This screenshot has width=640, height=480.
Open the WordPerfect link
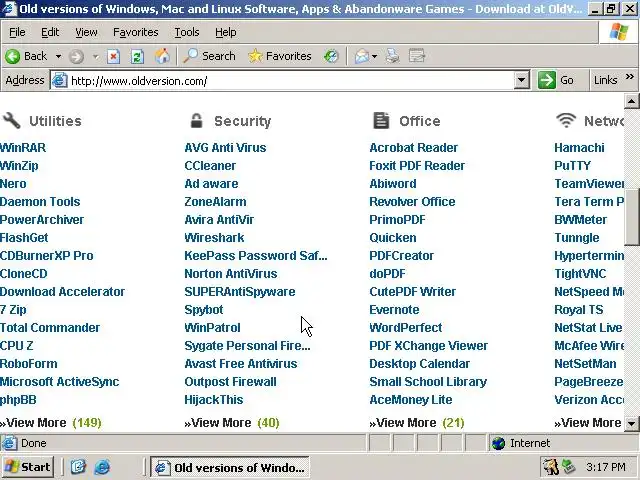[406, 327]
